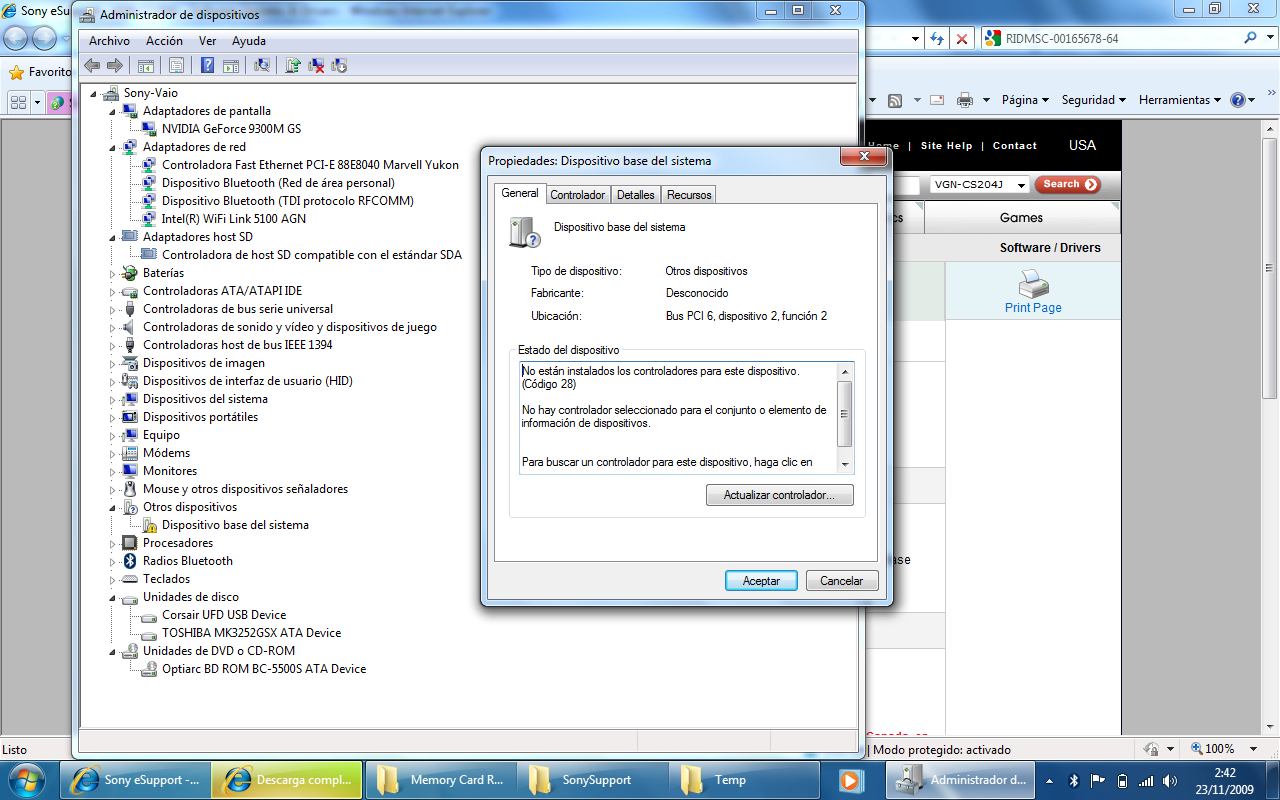1280x800 pixels.
Task: Click the Actualizar controlador button
Action: click(x=780, y=495)
